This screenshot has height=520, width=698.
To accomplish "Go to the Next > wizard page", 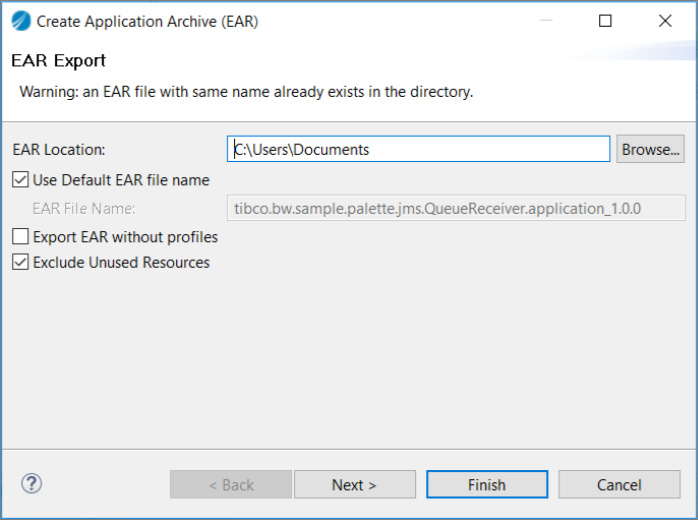I will click(355, 484).
